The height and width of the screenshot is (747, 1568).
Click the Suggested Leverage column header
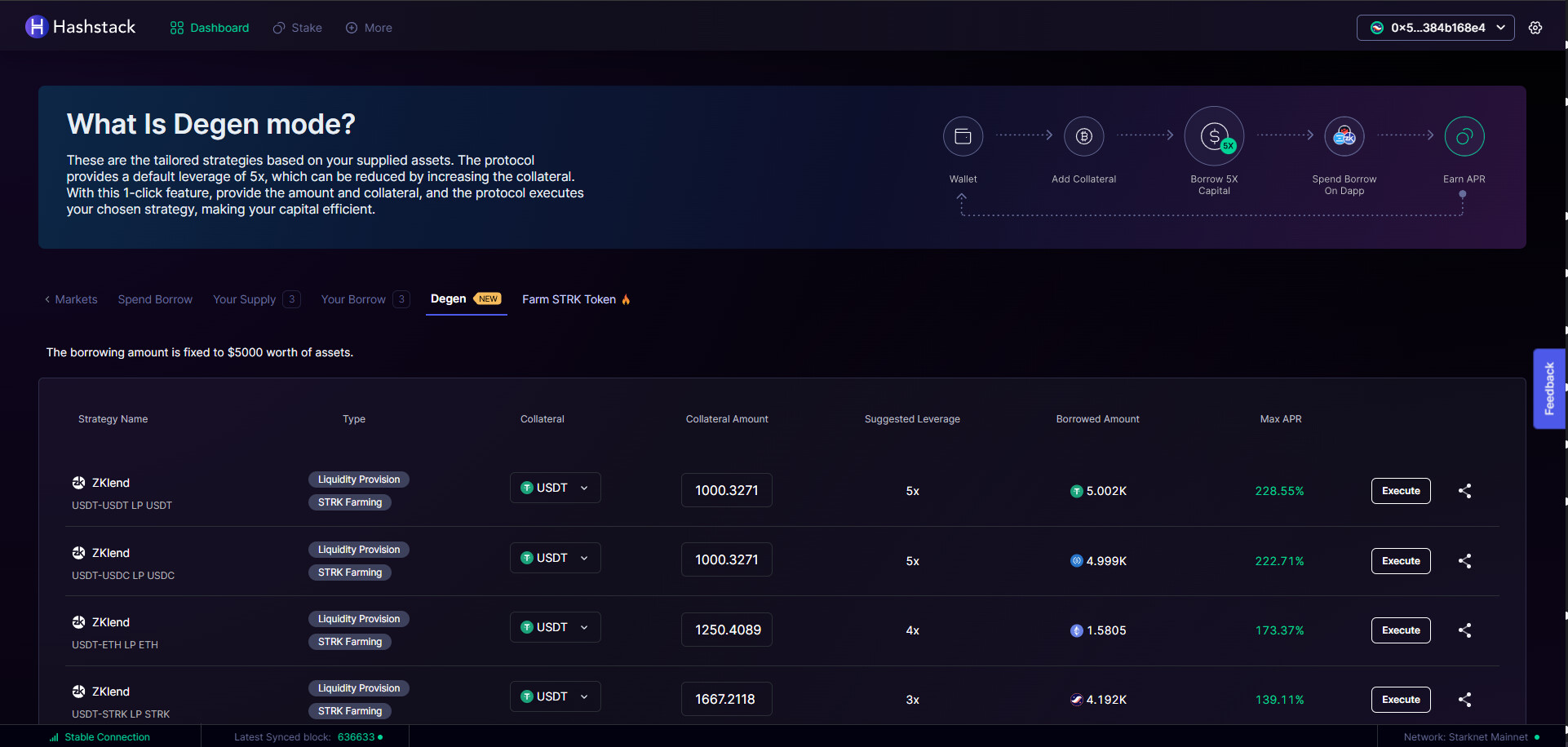(x=912, y=419)
